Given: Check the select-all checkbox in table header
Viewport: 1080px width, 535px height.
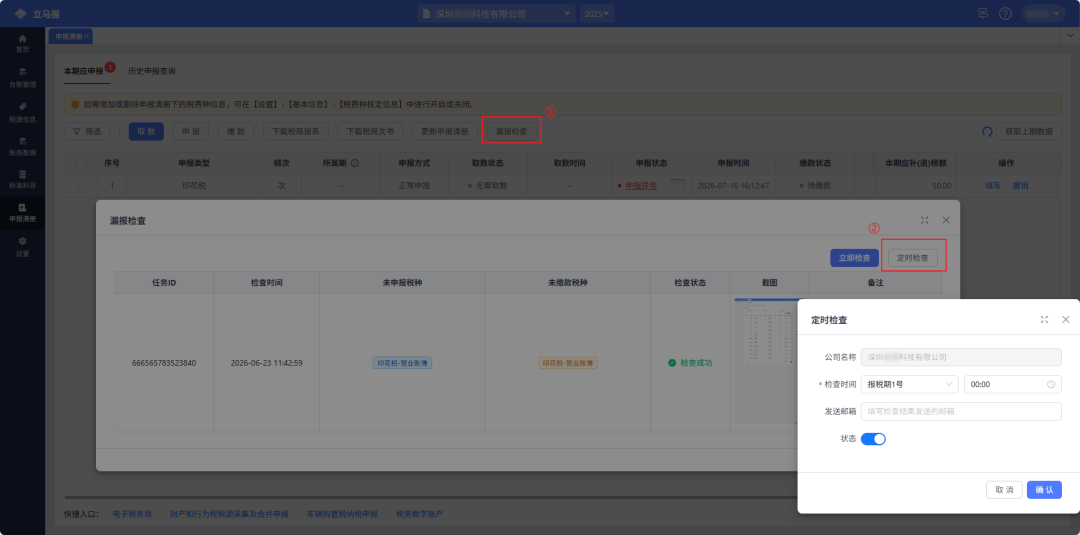Looking at the screenshot, I should tap(81, 163).
